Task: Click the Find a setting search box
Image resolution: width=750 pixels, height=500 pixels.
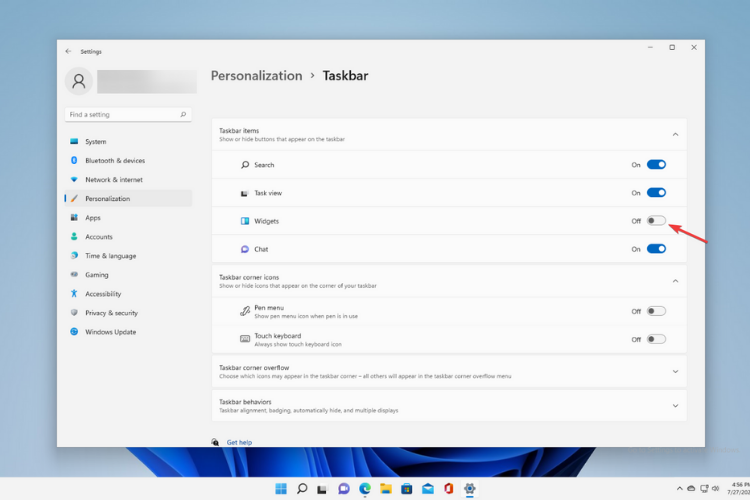Action: tap(122, 115)
